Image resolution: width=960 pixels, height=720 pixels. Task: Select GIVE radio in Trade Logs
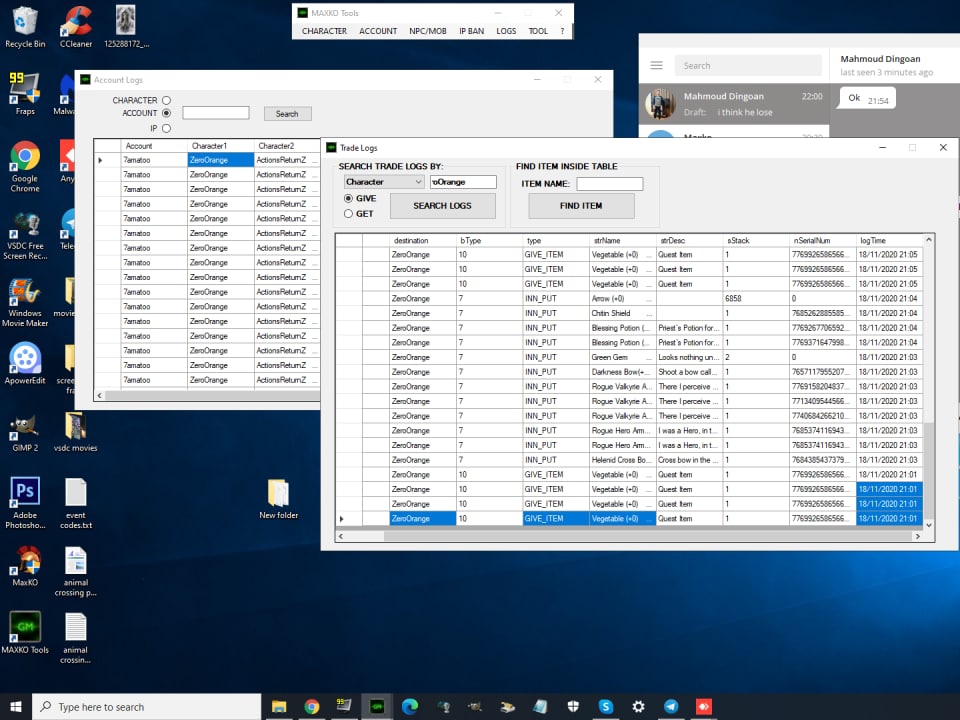348,198
